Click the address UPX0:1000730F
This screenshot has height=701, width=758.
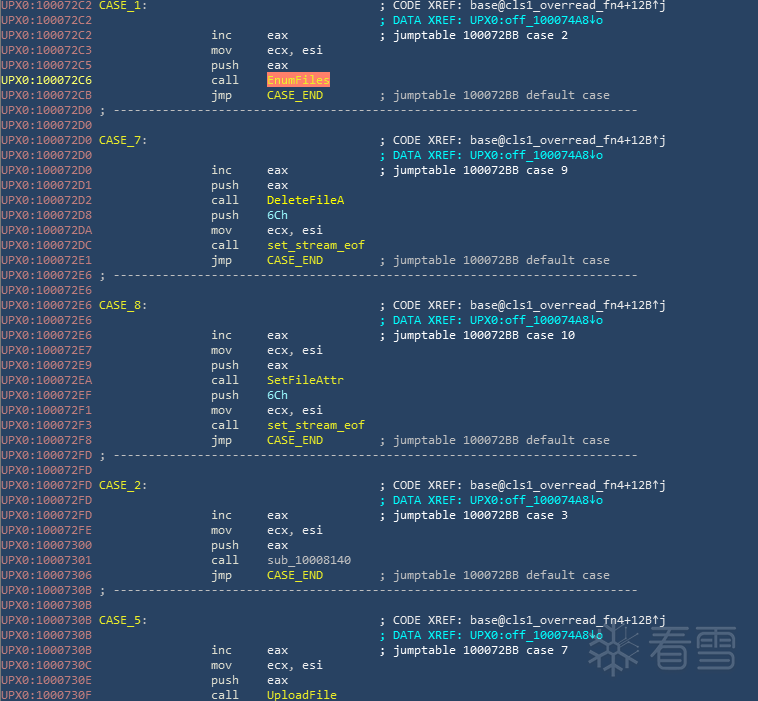click(46, 695)
